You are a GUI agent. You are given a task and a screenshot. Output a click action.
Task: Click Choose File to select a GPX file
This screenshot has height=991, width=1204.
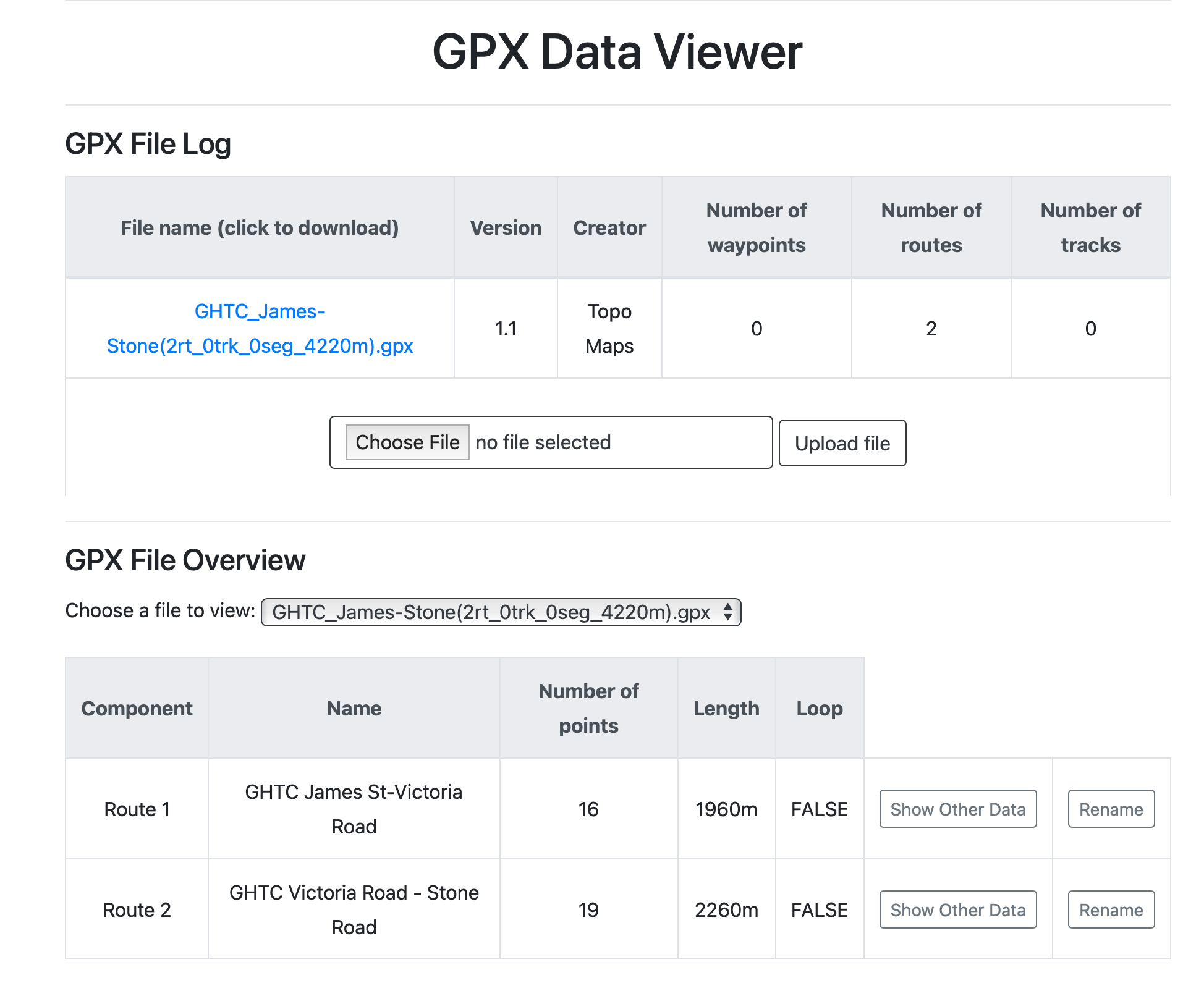(407, 442)
